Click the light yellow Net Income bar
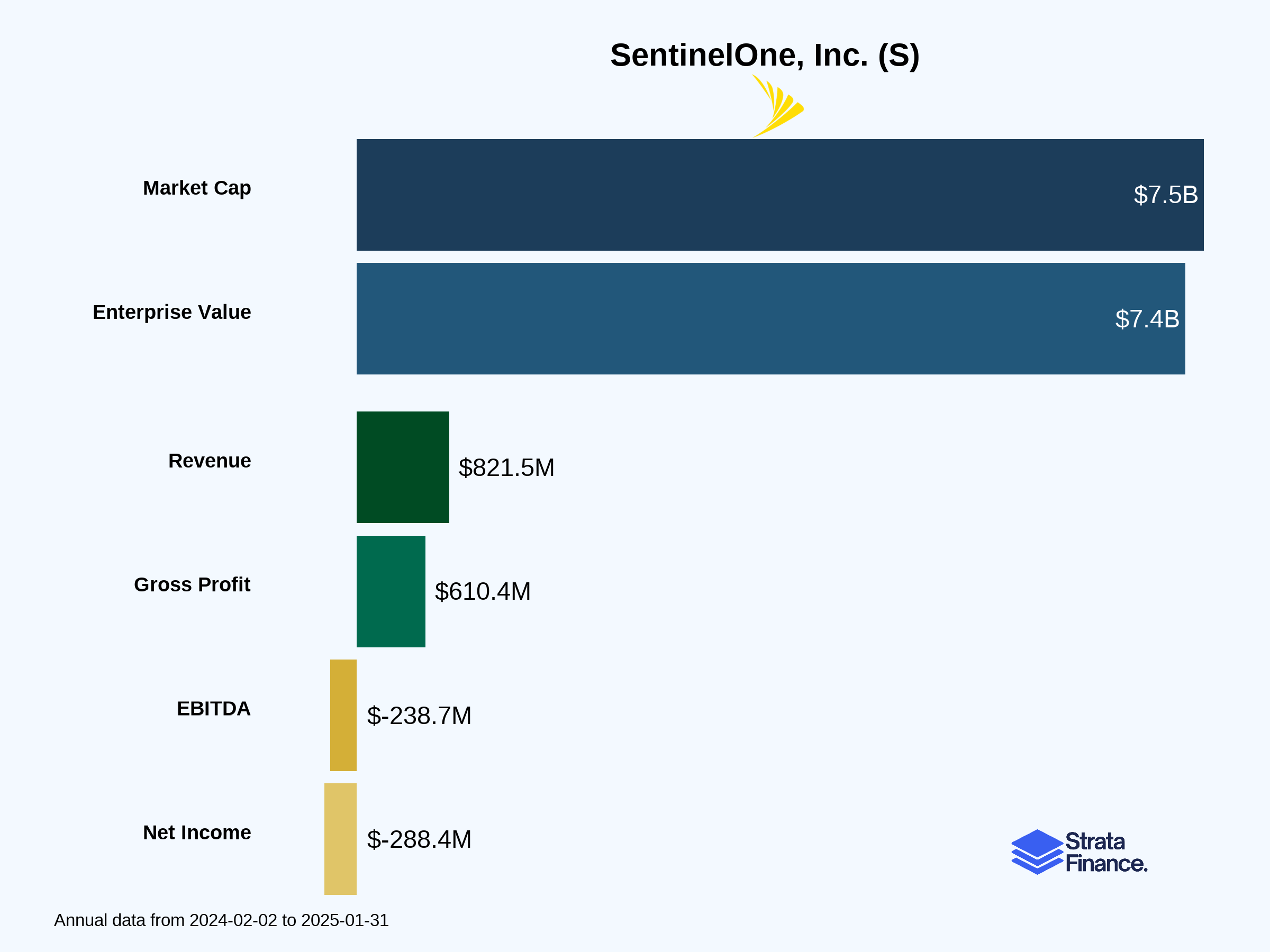This screenshot has height=952, width=1270. pos(340,839)
